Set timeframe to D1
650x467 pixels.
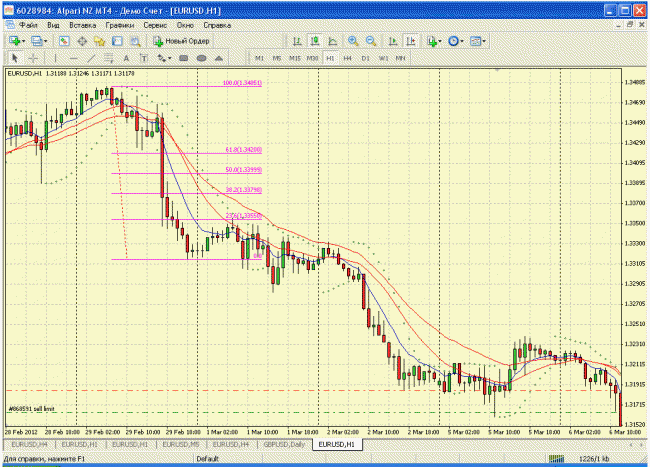[365, 58]
